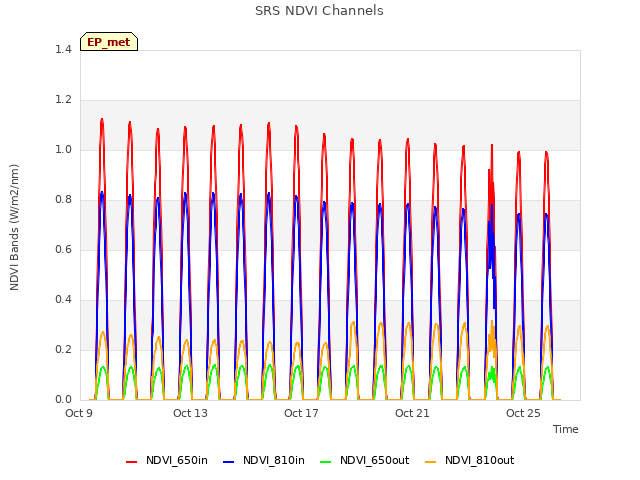Toggle the NDVI_650in legend entry
This screenshot has height=480, width=640.
pyautogui.click(x=167, y=461)
